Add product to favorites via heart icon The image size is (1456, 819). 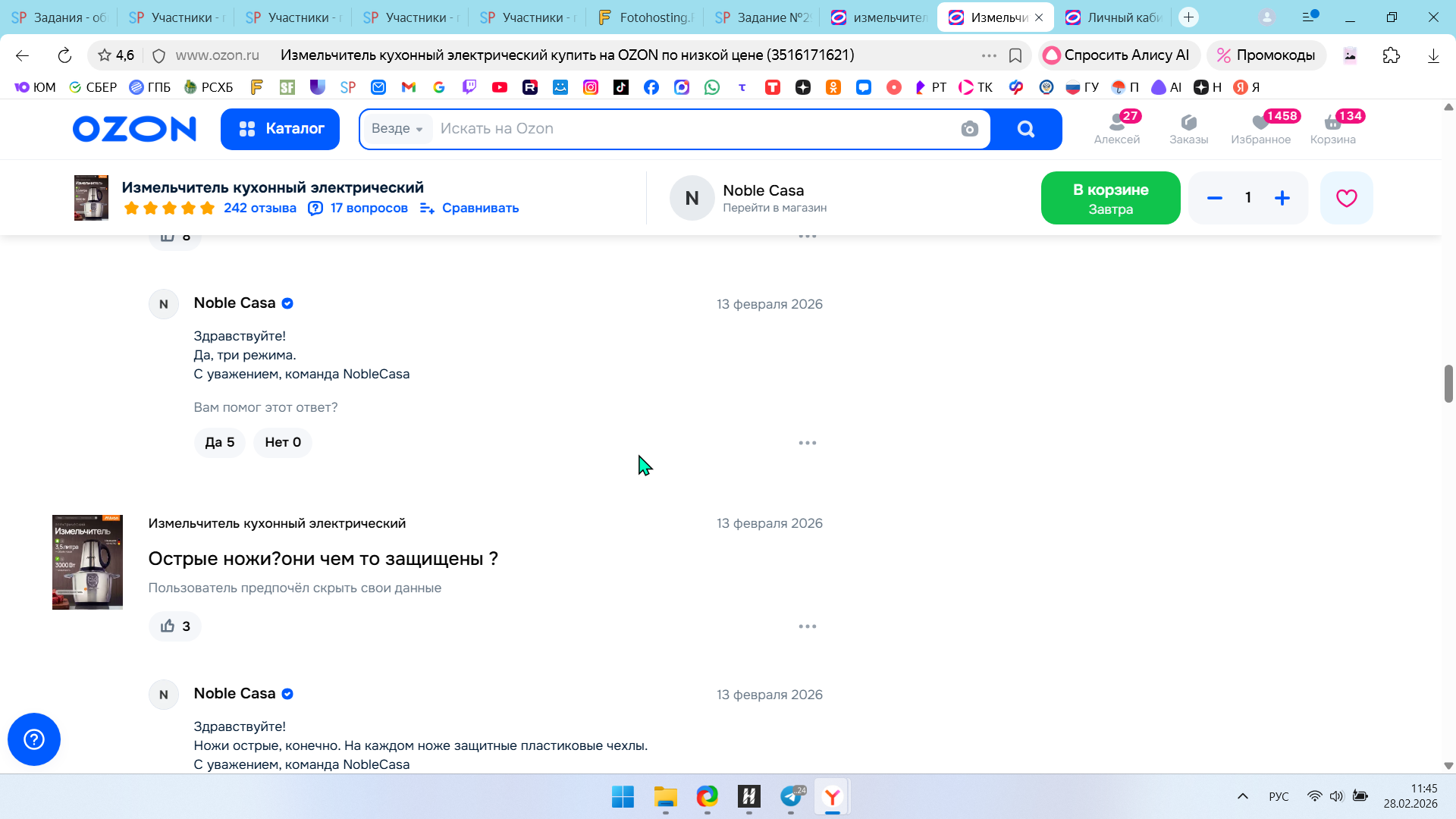tap(1346, 198)
